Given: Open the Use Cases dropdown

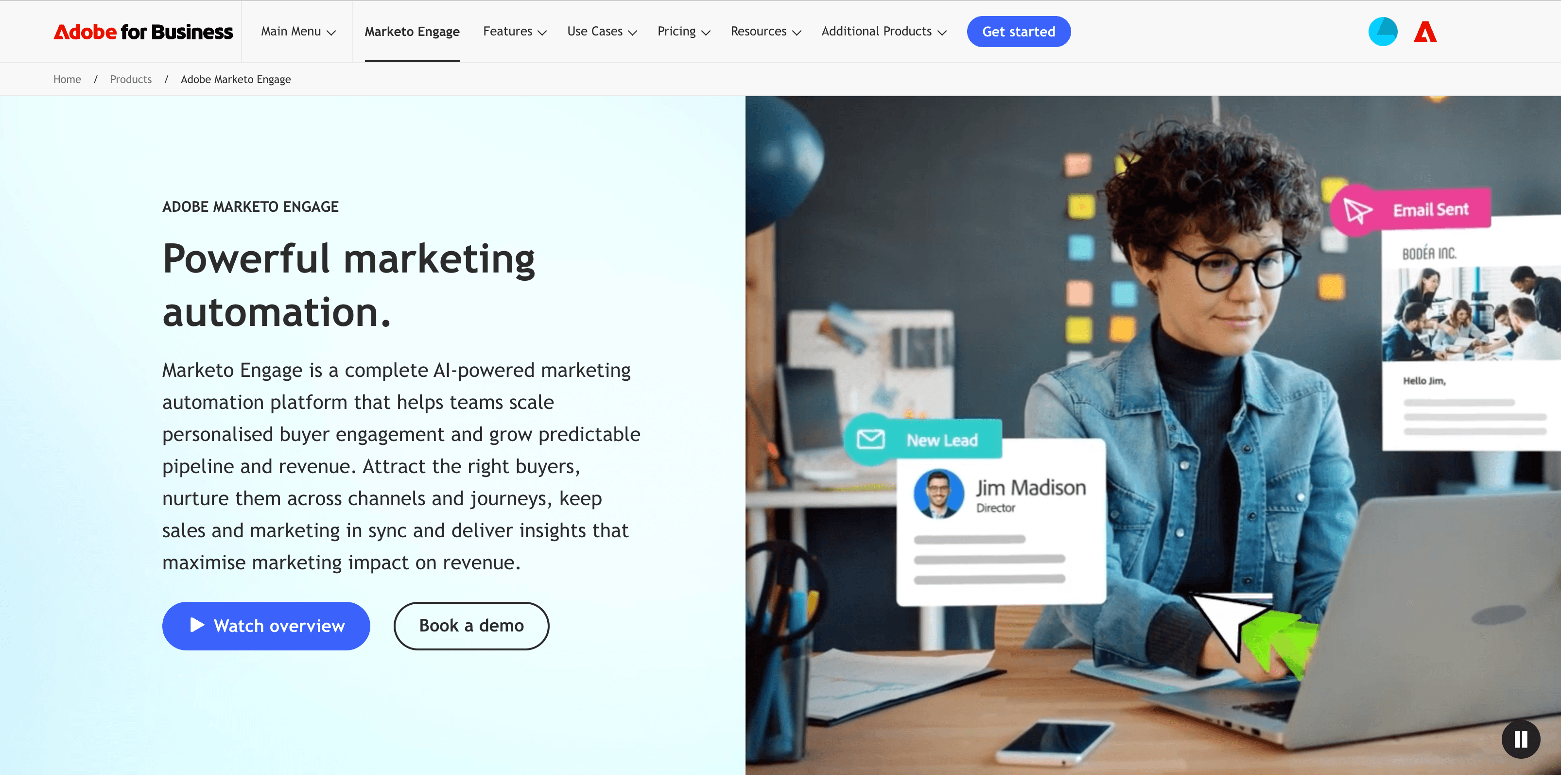Looking at the screenshot, I should point(602,32).
